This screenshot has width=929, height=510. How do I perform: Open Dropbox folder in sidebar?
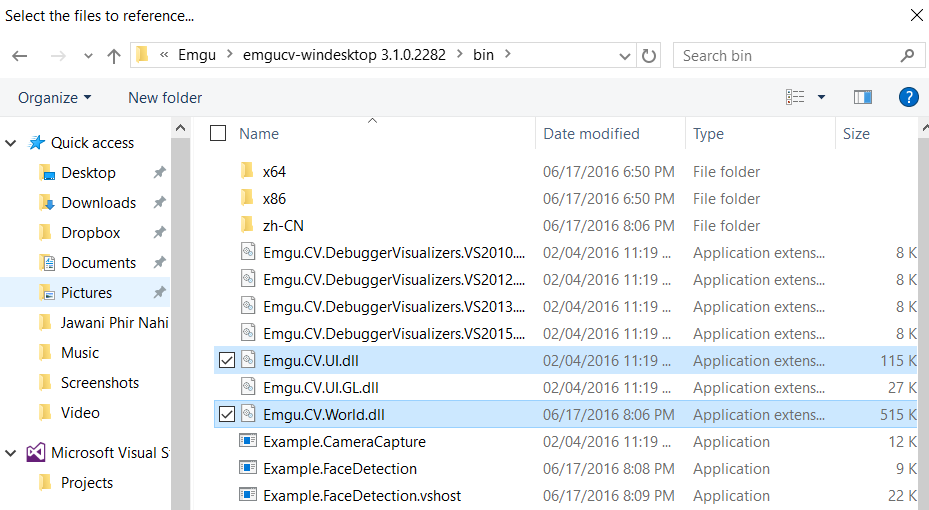tap(90, 233)
